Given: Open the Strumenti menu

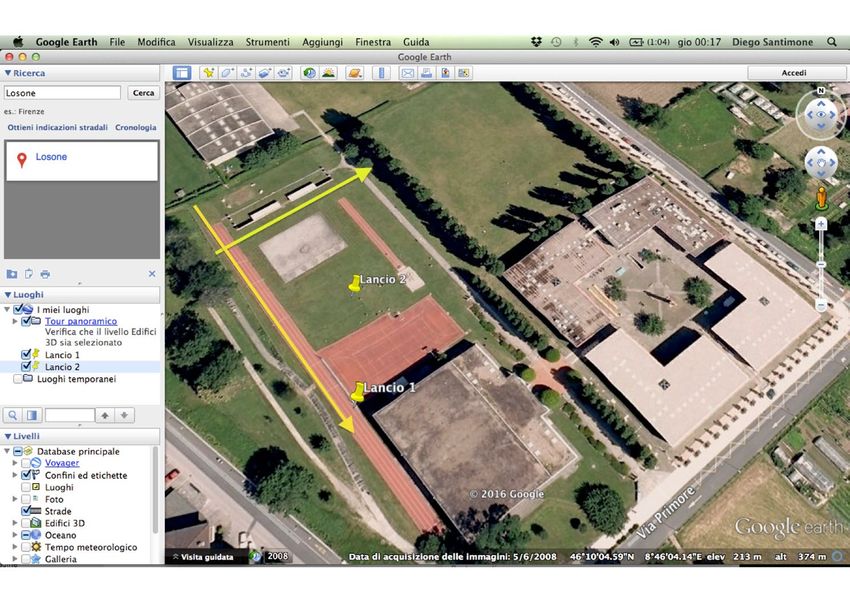Looking at the screenshot, I should [x=267, y=42].
